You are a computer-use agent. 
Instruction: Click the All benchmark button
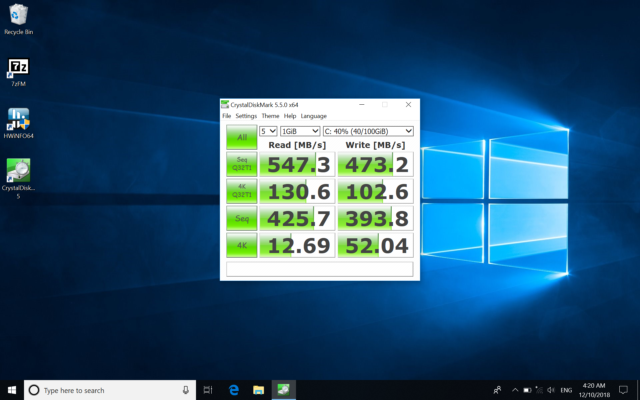click(242, 137)
